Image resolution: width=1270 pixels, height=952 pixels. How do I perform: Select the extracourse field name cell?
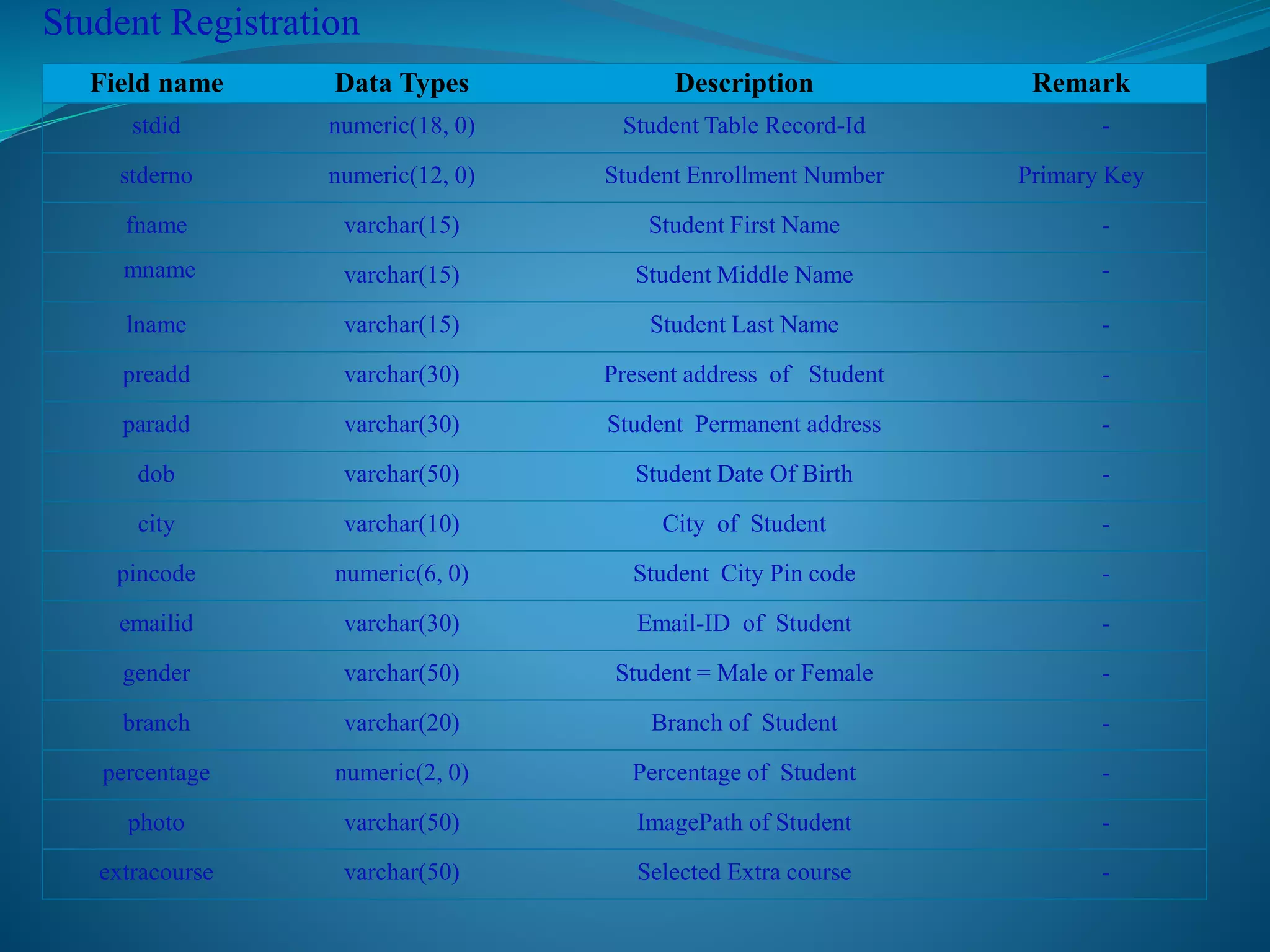pos(156,872)
